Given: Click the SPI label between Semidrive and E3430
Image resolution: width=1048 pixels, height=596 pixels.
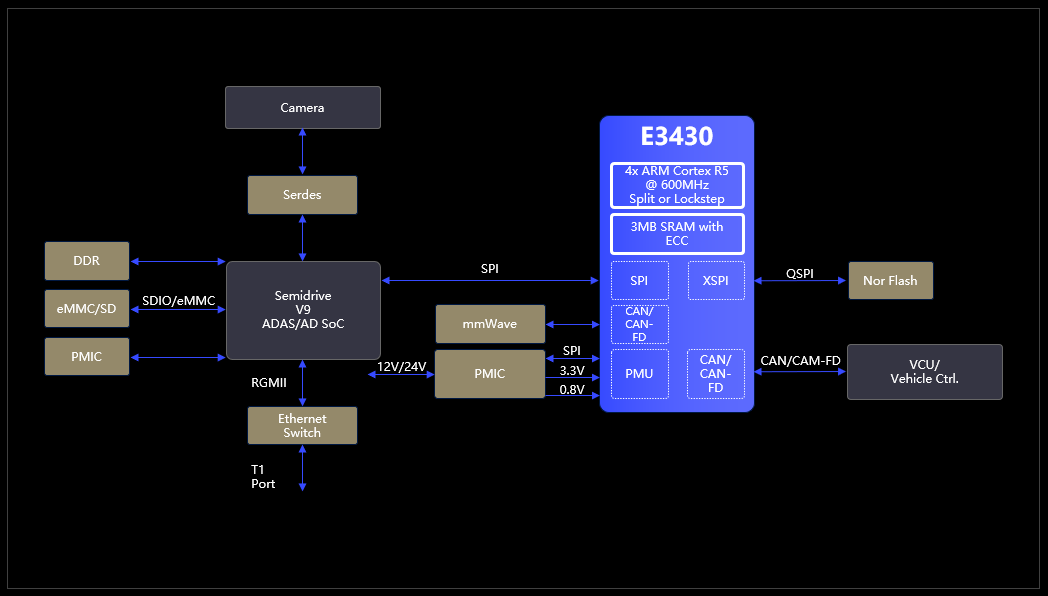Looking at the screenshot, I should 490,269.
